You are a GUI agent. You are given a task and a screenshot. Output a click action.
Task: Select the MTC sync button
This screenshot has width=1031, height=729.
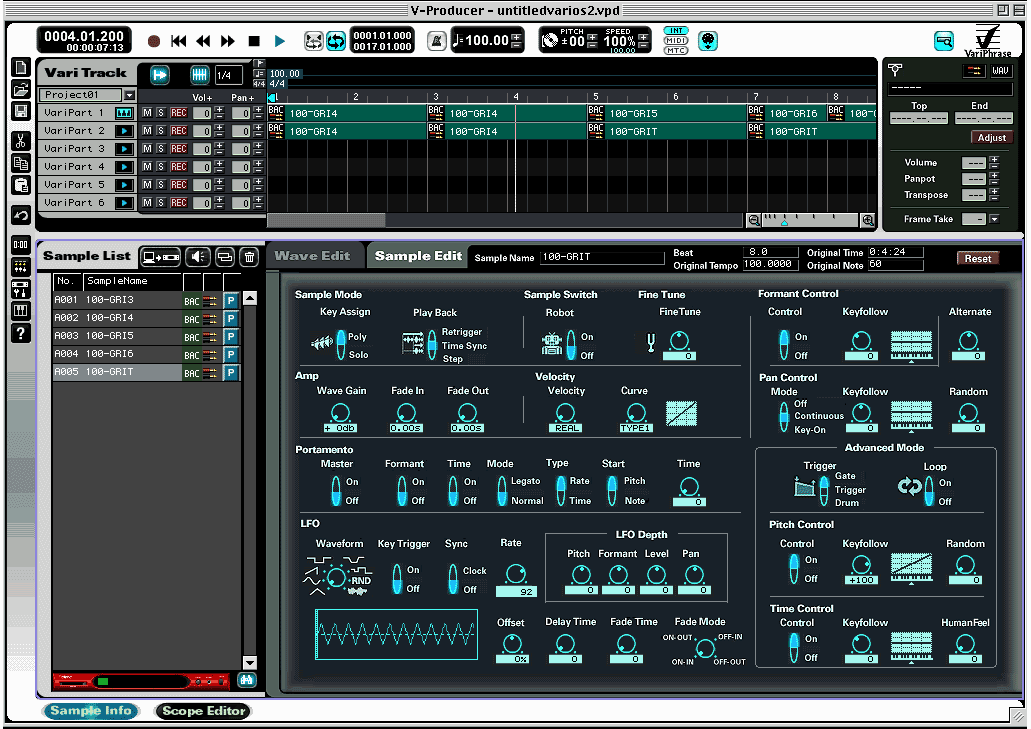click(675, 51)
